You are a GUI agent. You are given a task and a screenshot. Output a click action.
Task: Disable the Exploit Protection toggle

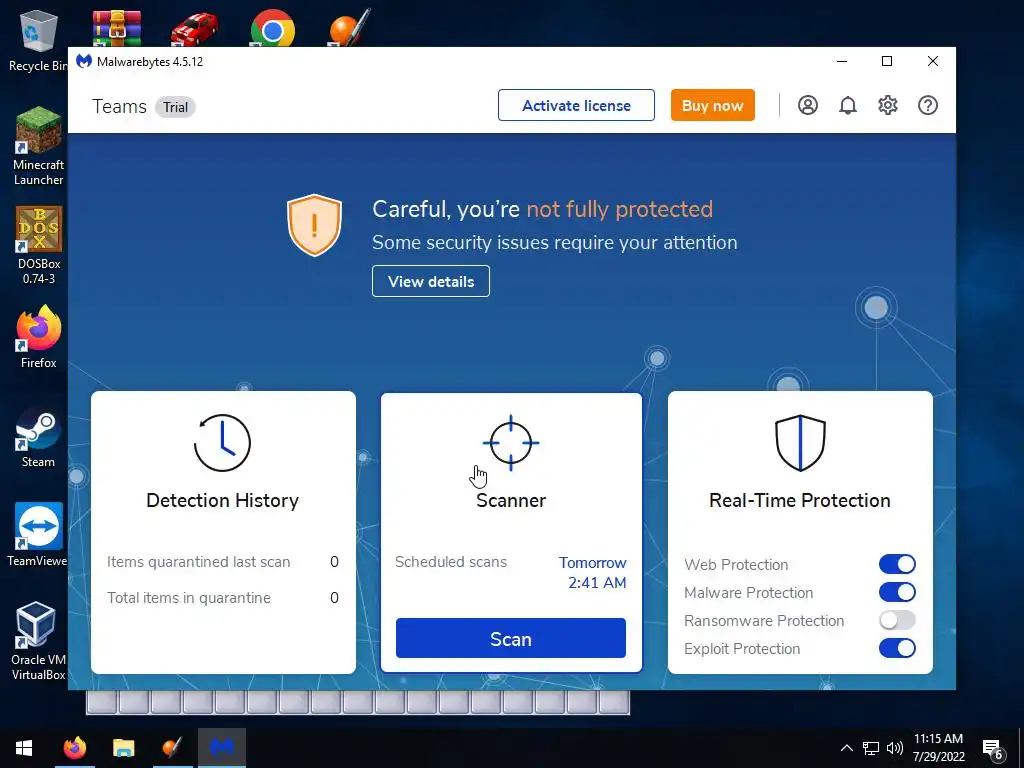pos(897,648)
